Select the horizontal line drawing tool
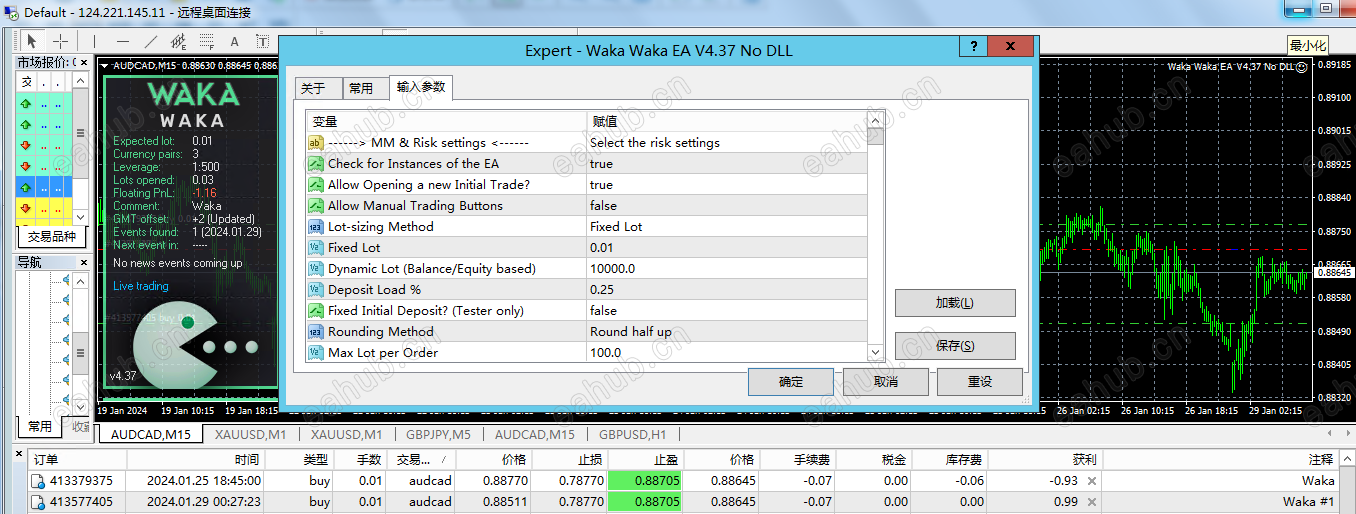 (x=123, y=41)
